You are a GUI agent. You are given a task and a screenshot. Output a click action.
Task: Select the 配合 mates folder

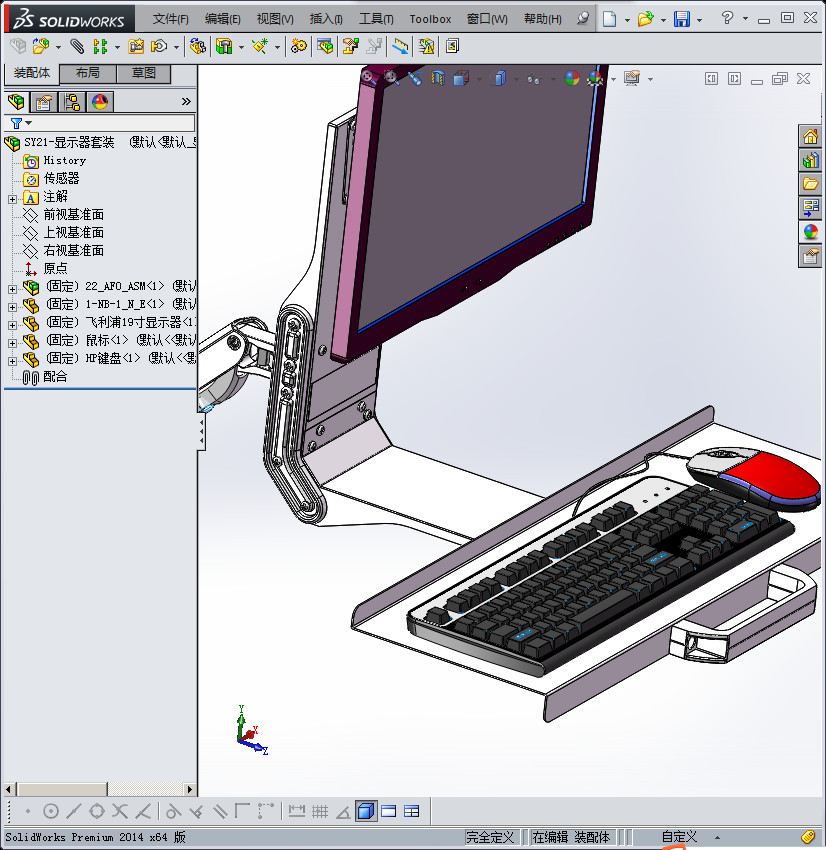point(55,377)
